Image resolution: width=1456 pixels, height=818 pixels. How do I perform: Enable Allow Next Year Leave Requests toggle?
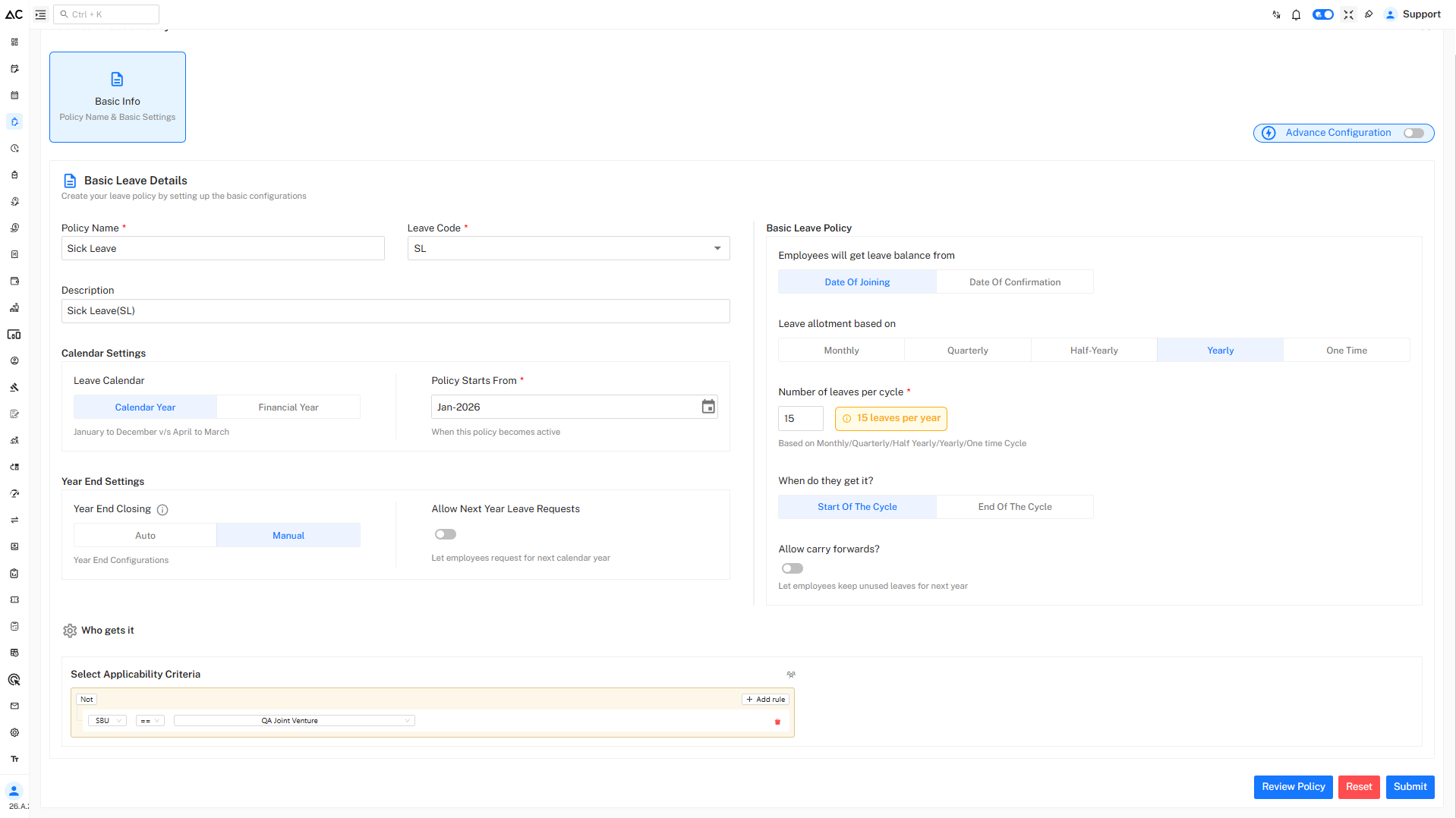446,534
